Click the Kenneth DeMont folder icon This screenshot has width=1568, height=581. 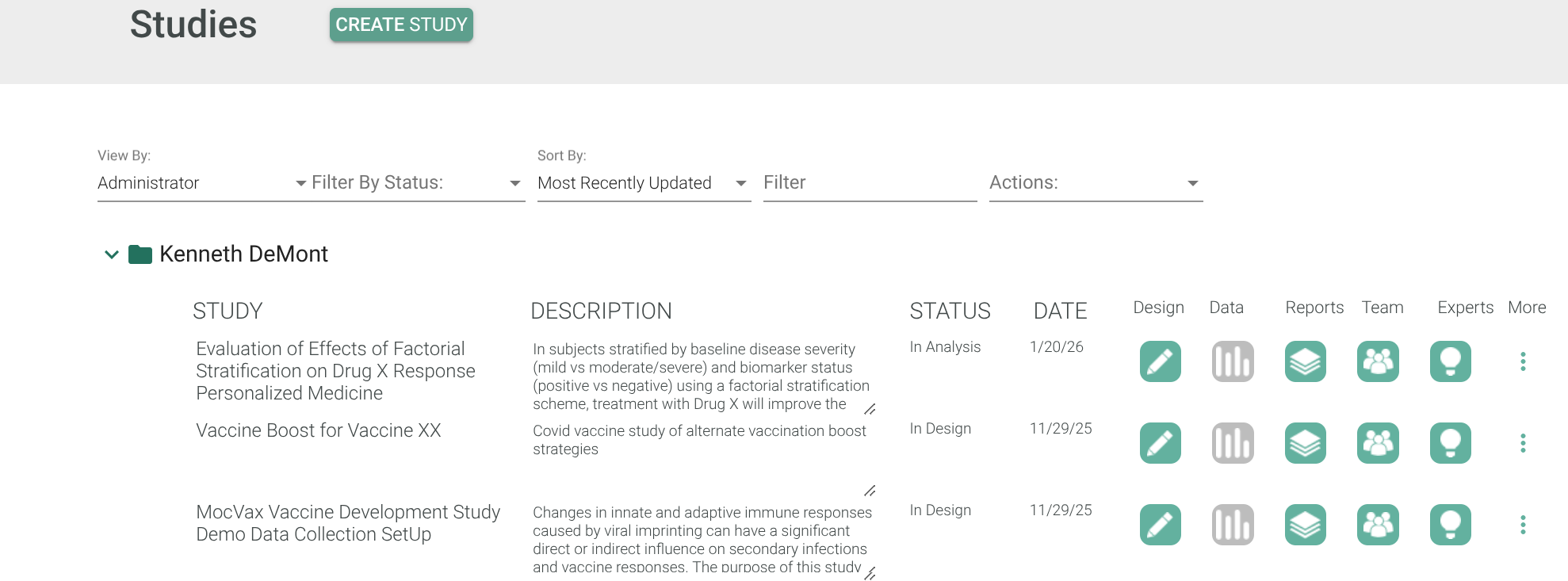(x=140, y=254)
